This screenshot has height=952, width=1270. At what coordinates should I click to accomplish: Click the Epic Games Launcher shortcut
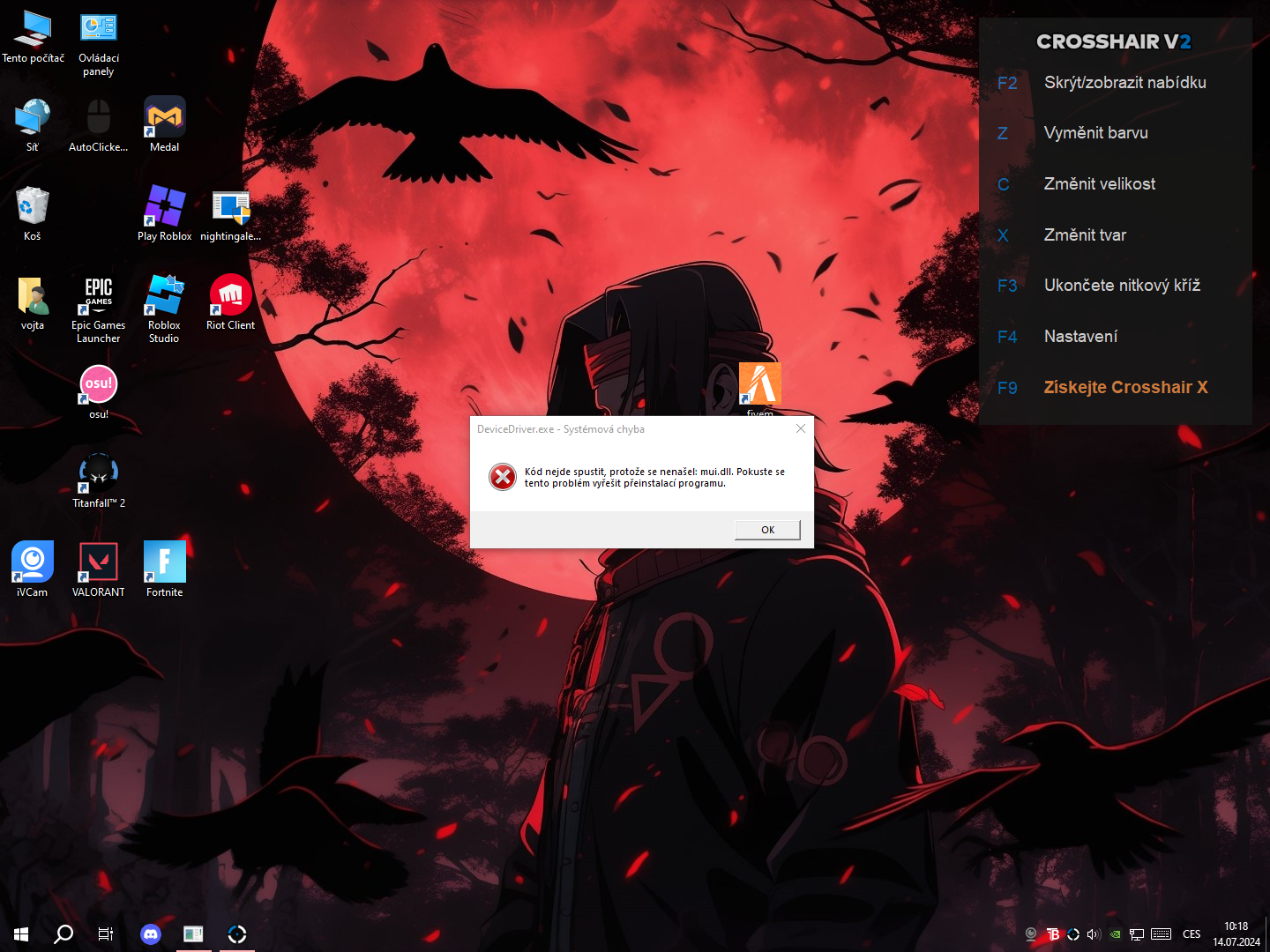(99, 309)
